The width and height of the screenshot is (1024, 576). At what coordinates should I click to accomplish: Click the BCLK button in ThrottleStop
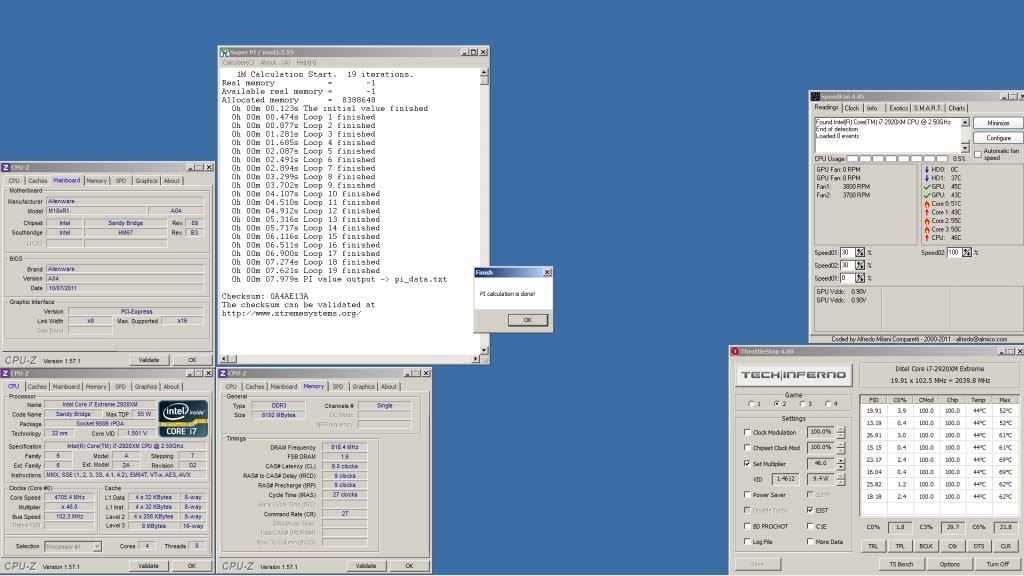tap(926, 546)
